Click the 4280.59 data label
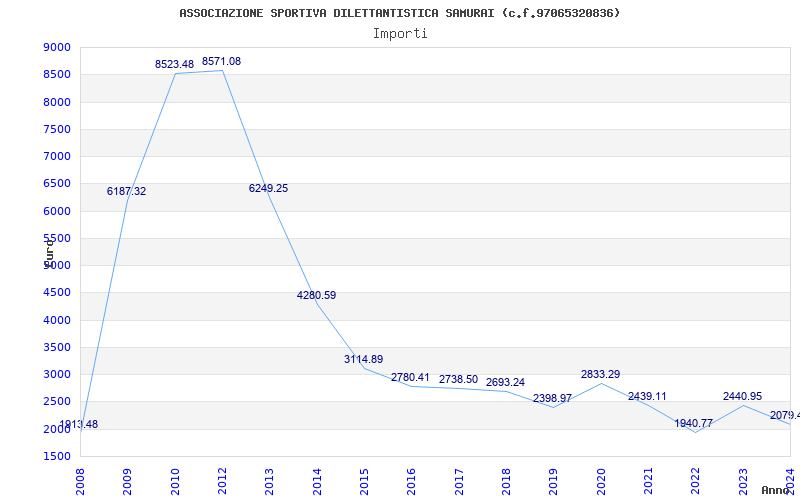Image resolution: width=800 pixels, height=500 pixels. point(316,296)
